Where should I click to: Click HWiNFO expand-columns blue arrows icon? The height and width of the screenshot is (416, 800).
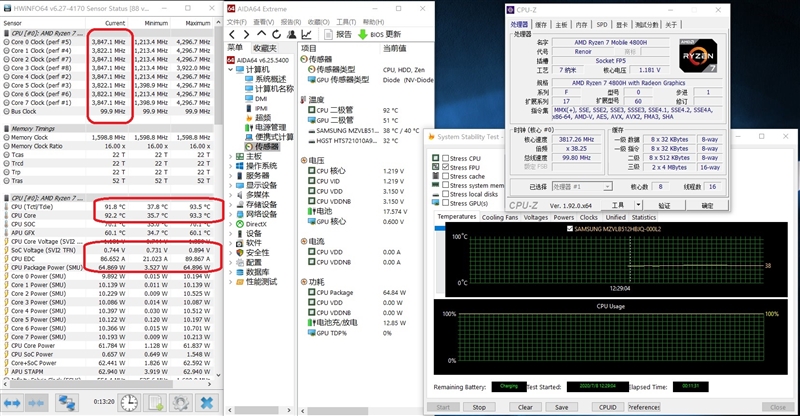(12, 403)
